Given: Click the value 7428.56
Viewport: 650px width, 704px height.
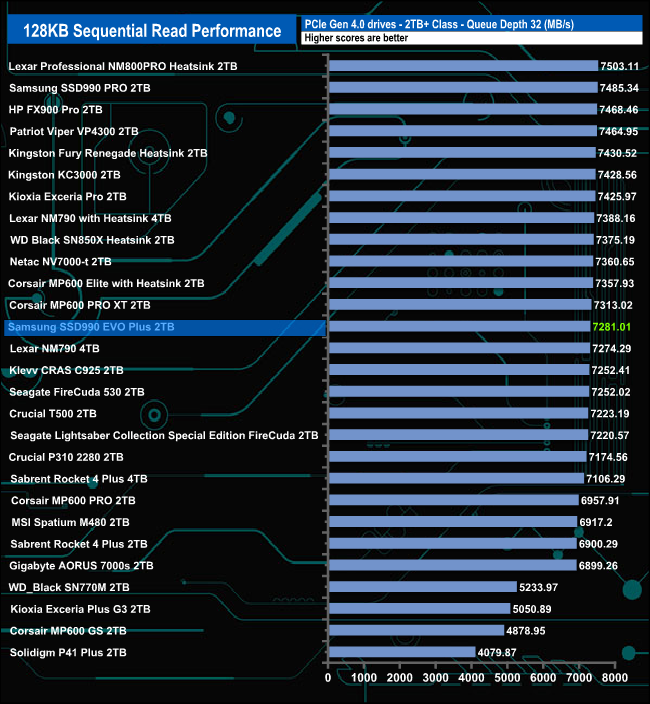Looking at the screenshot, I should (617, 175).
